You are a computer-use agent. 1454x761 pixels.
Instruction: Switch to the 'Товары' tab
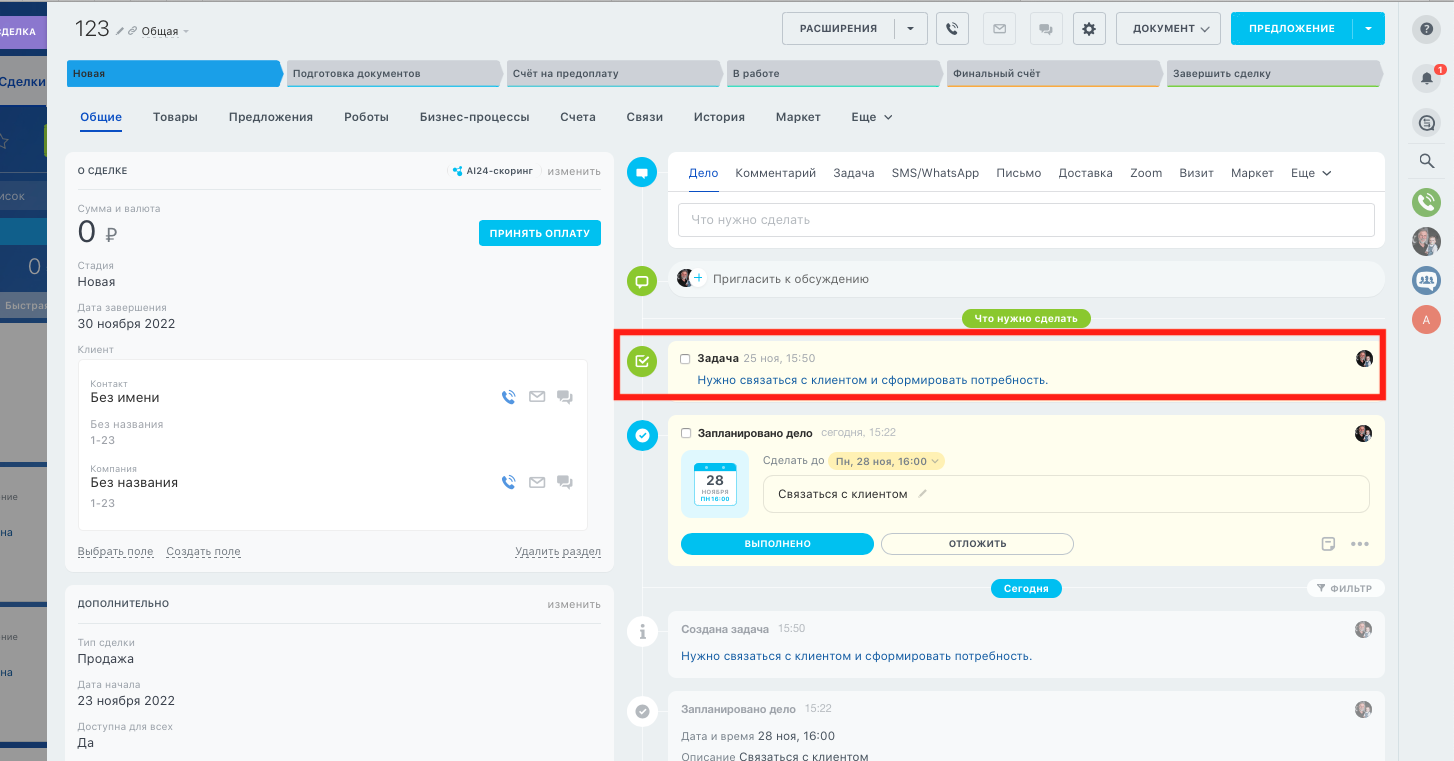tap(175, 117)
